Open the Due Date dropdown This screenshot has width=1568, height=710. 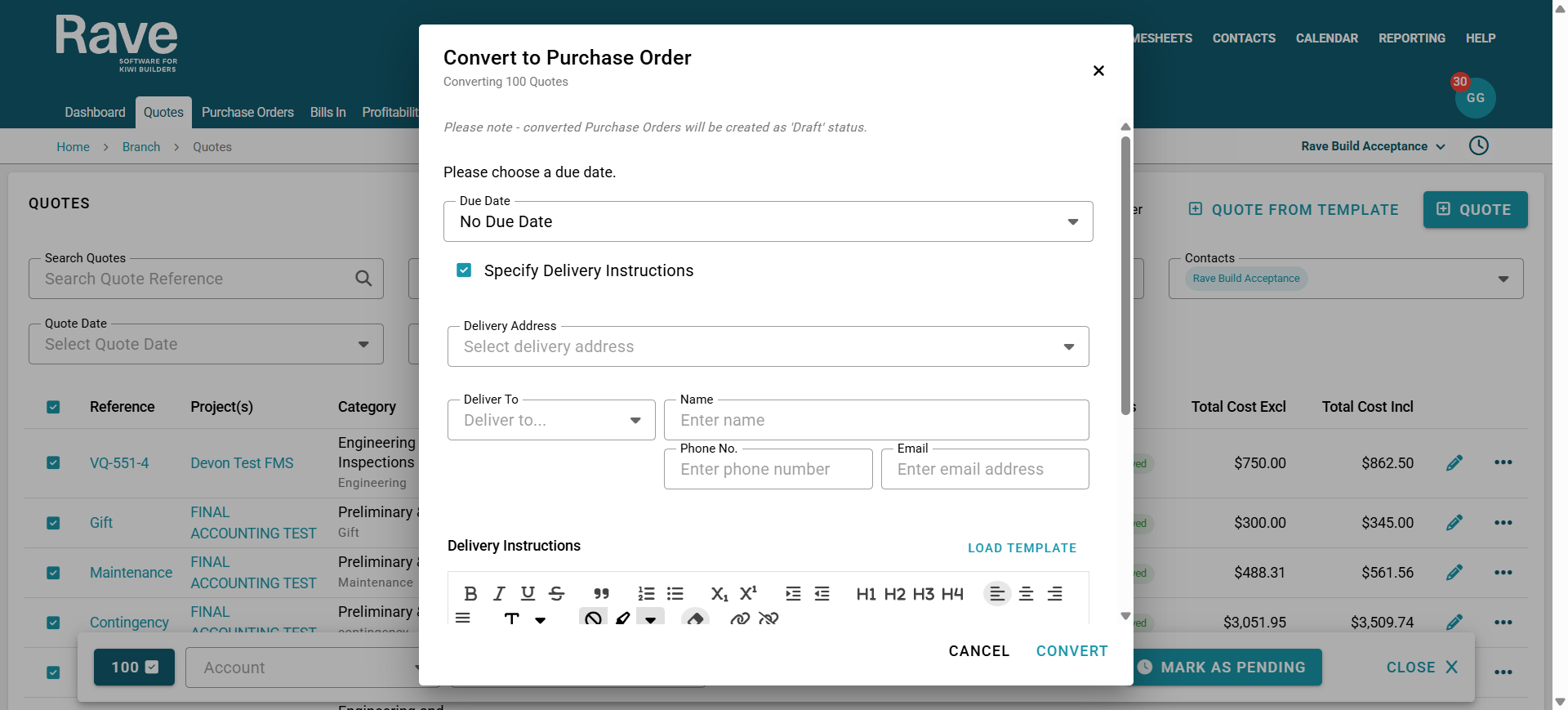click(x=768, y=221)
